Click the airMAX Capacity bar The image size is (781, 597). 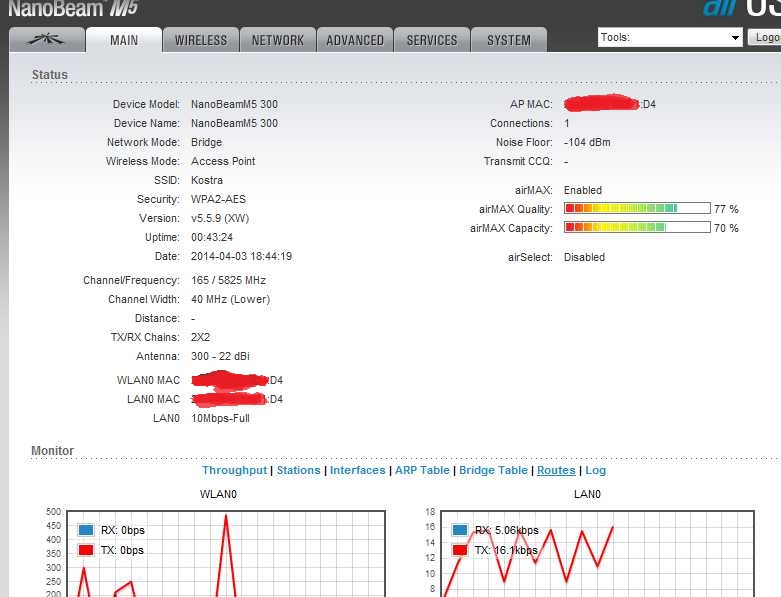click(637, 227)
